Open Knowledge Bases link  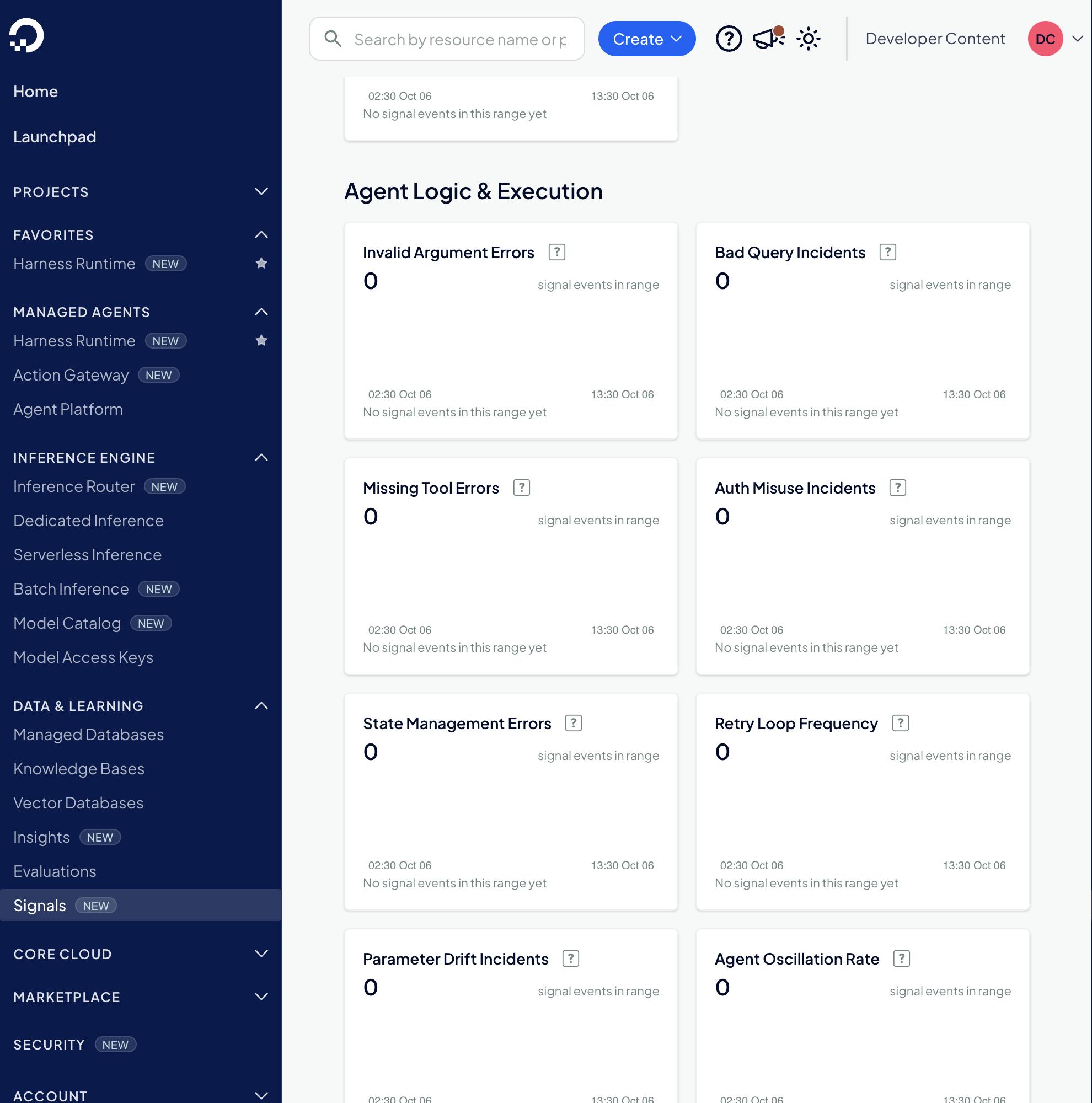click(x=79, y=769)
